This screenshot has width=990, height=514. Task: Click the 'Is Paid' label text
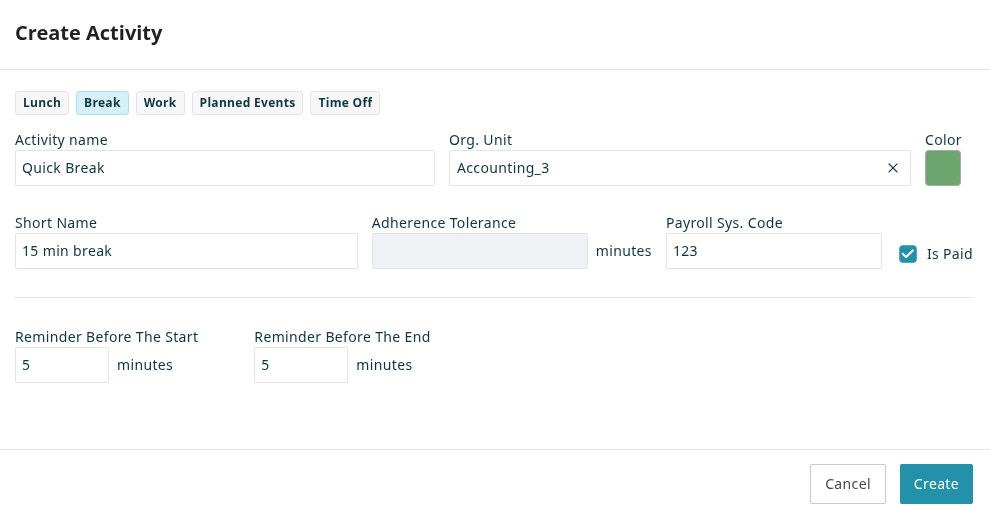pos(949,254)
